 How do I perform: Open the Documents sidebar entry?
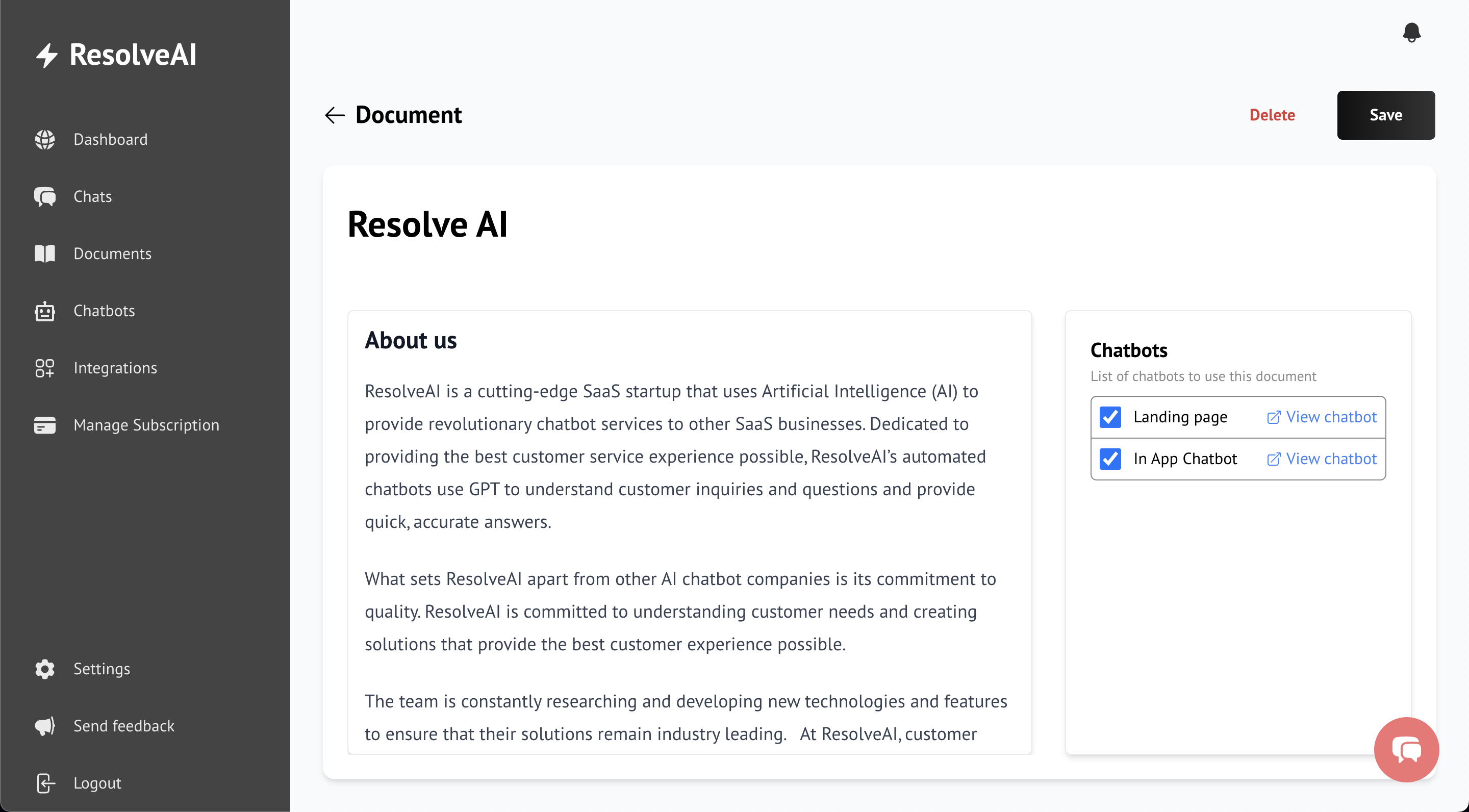coord(112,253)
